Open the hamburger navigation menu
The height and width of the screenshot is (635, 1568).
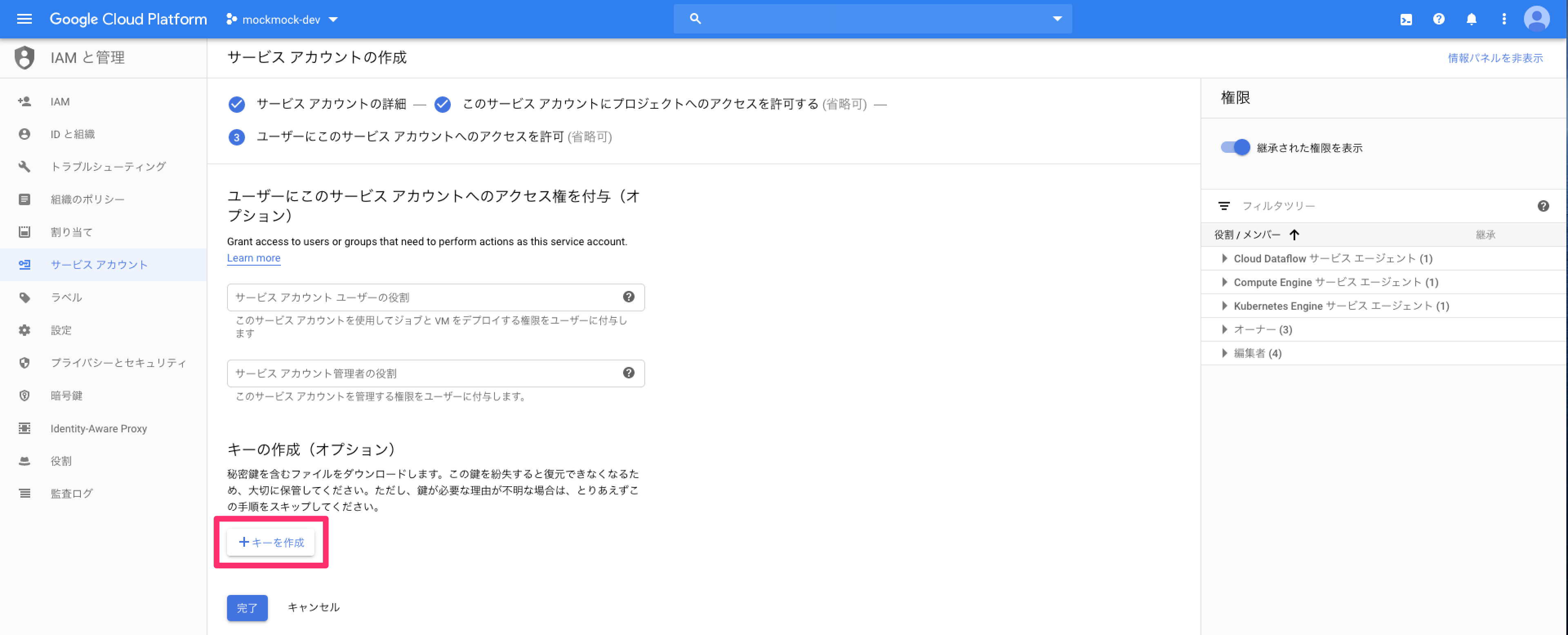coord(24,19)
